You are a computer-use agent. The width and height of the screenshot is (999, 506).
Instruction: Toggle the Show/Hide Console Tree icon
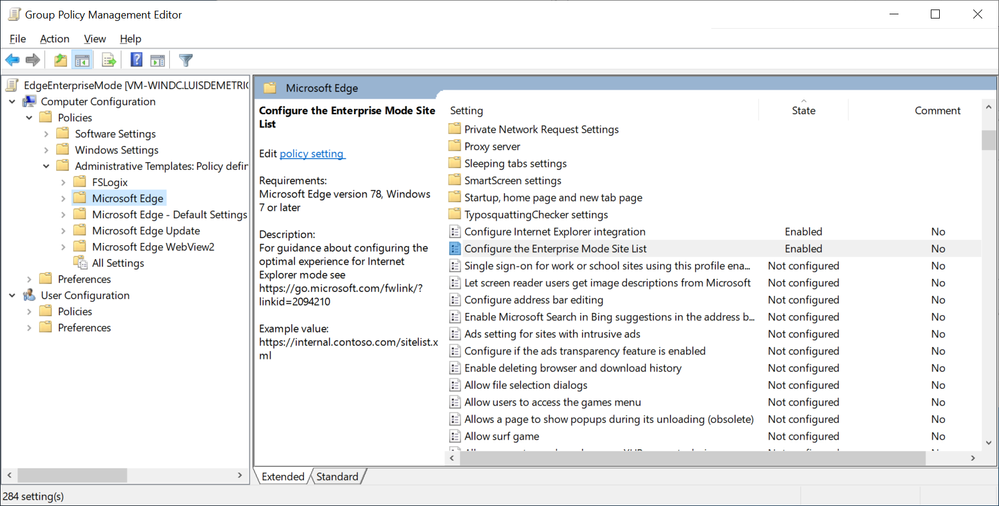tap(82, 60)
